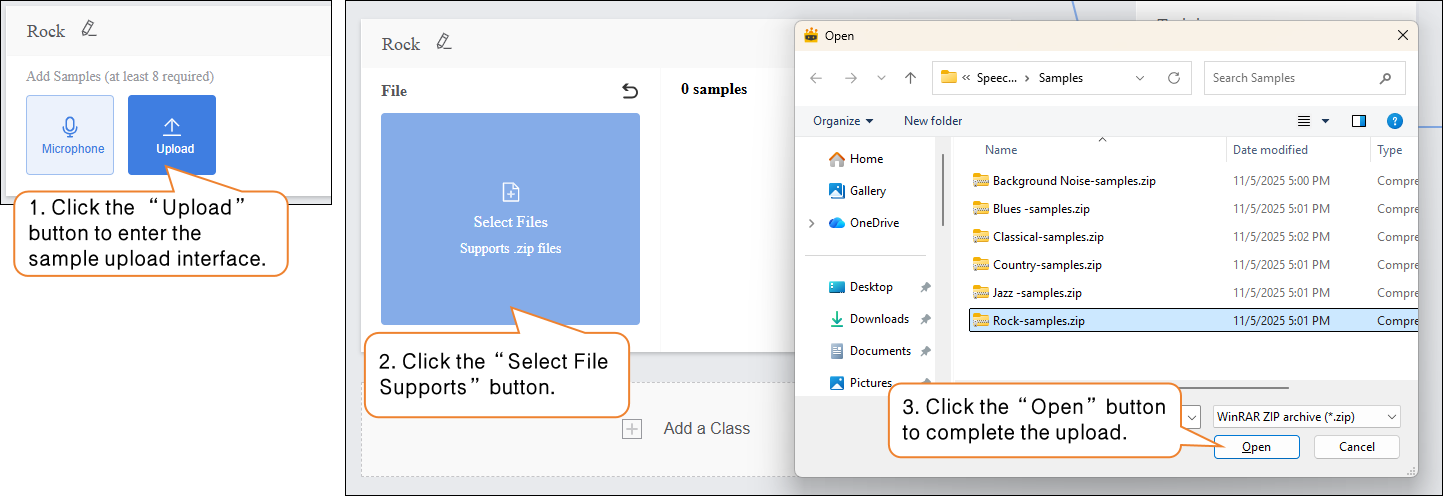The image size is (1444, 497).
Task: Click the Back arrow in Open dialog
Action: point(816,78)
